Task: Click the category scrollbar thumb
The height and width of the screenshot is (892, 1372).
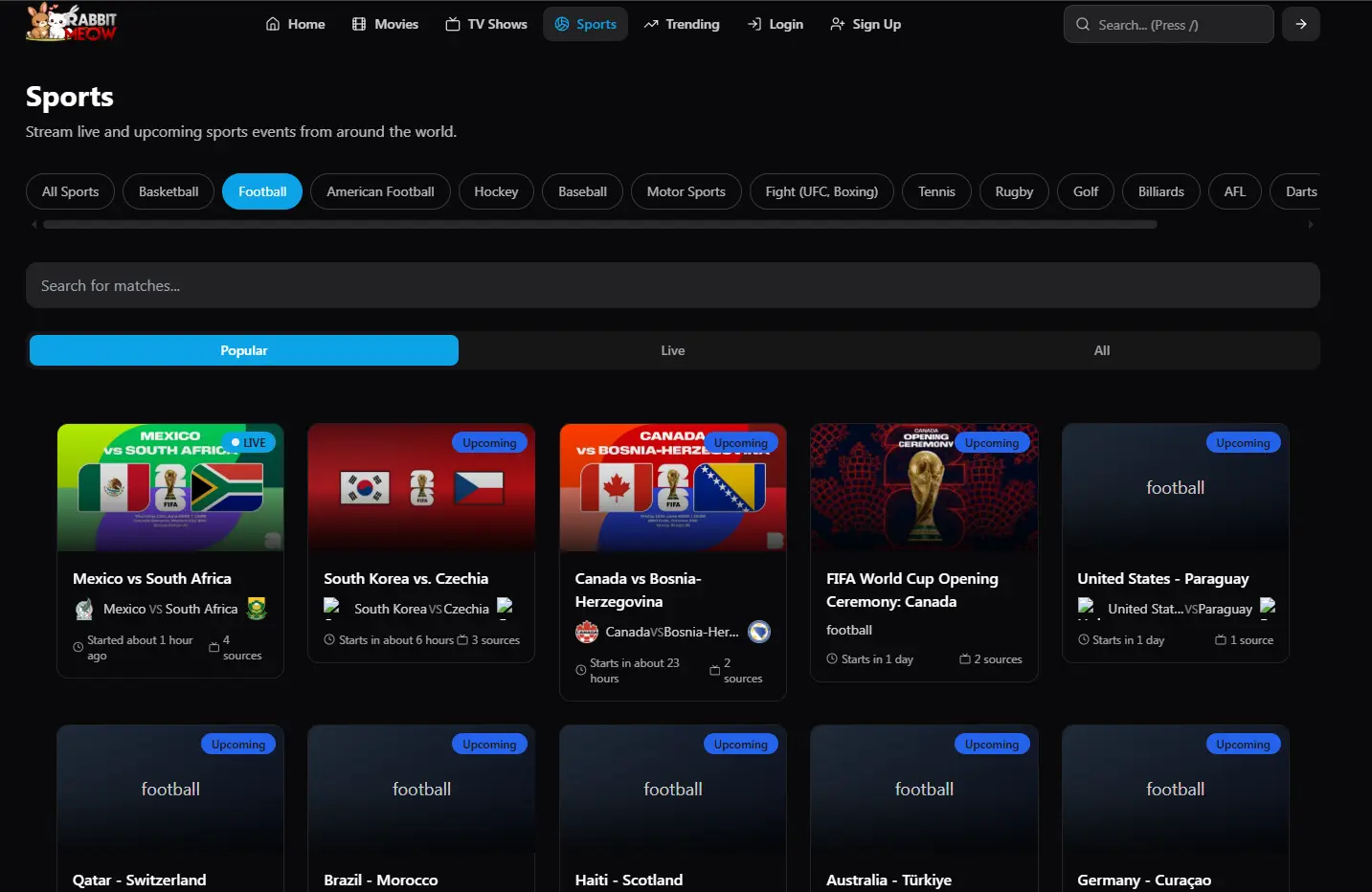Action: click(x=600, y=225)
